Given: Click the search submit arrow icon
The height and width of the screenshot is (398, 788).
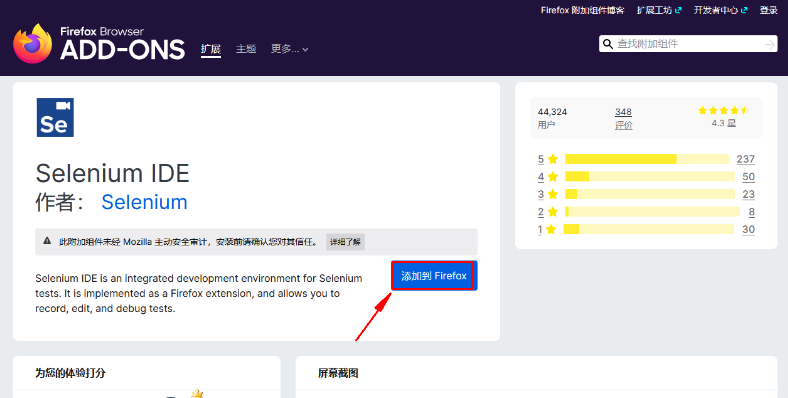Looking at the screenshot, I should [770, 44].
